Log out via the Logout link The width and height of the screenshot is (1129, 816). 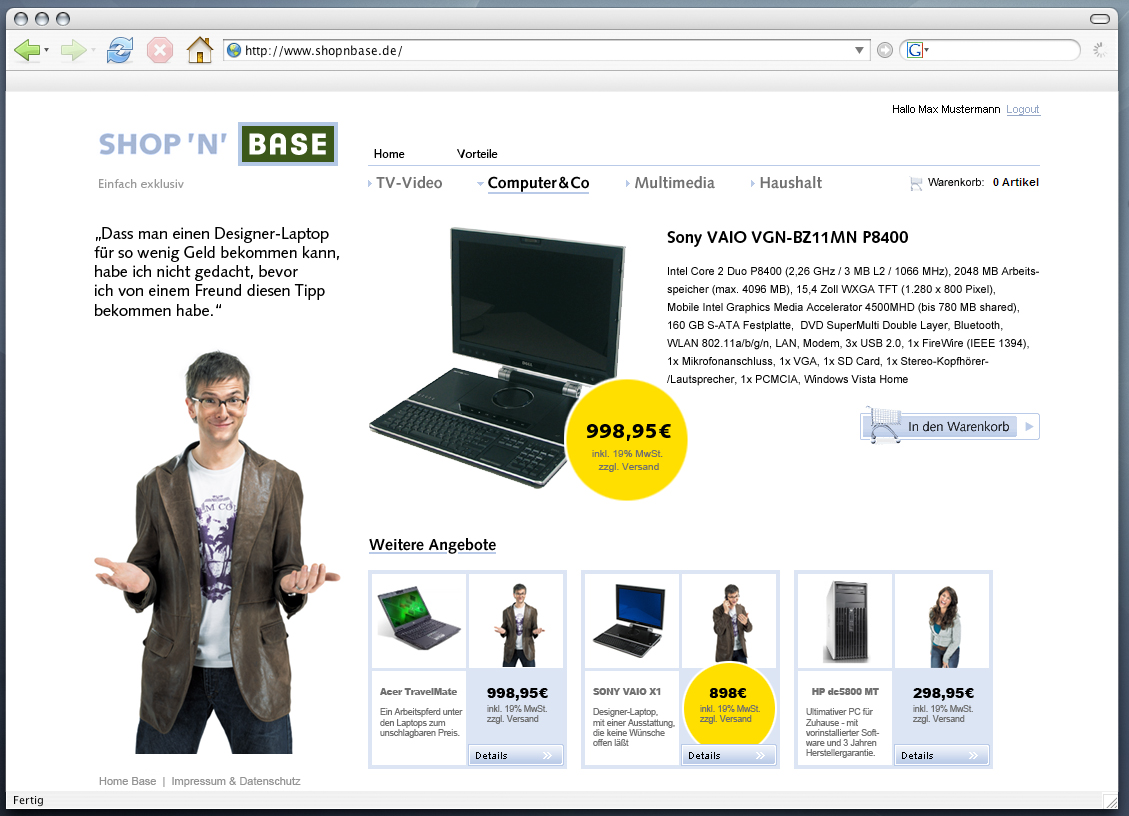[1022, 109]
